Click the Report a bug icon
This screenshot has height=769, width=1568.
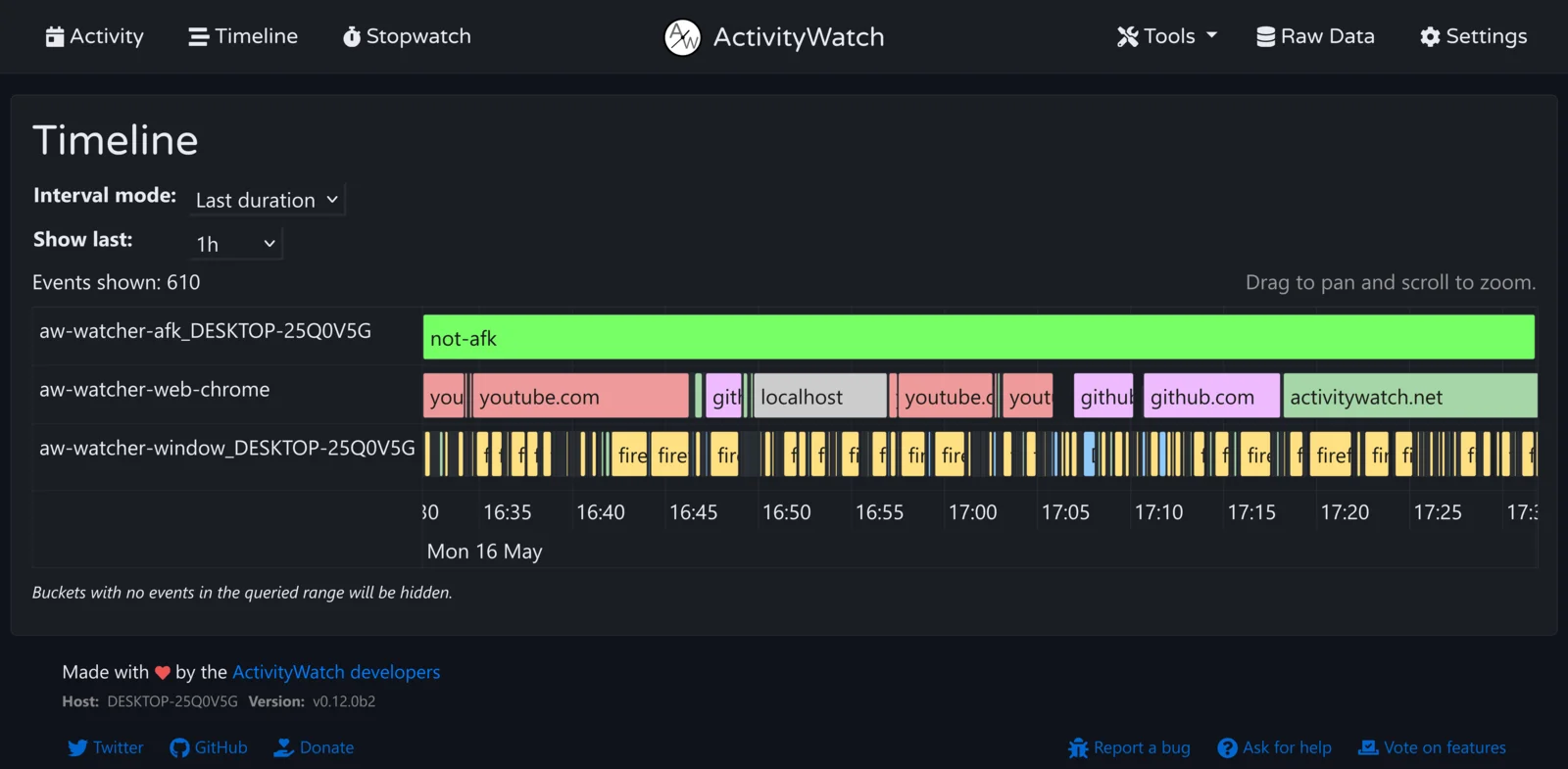coord(1078,748)
